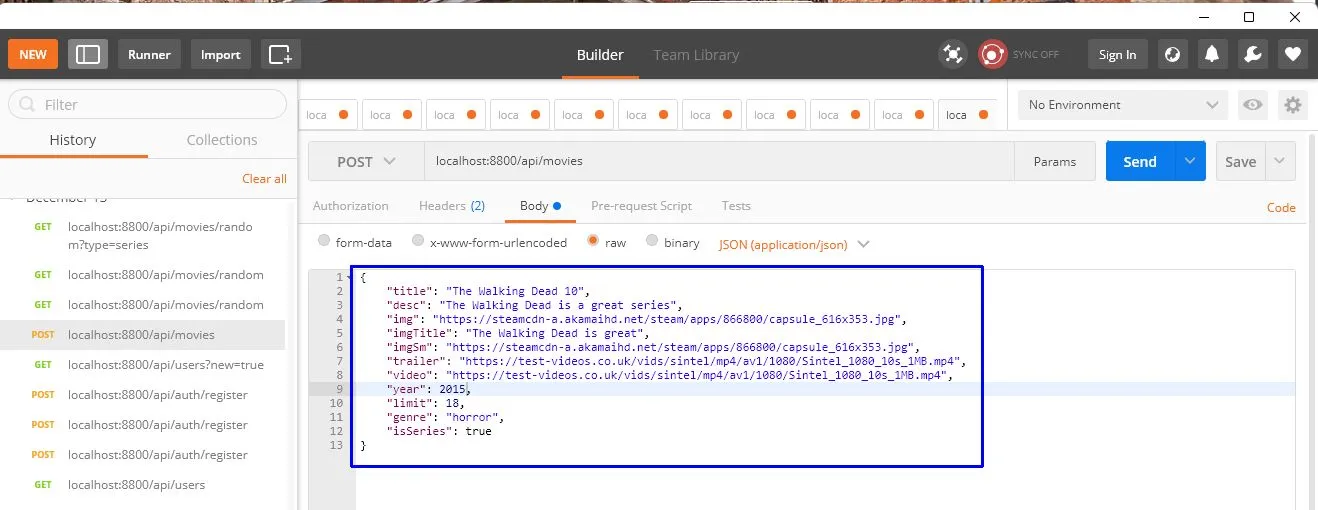Open the Pre-request Script tab
Image resolution: width=1318 pixels, height=510 pixels.
click(x=641, y=206)
